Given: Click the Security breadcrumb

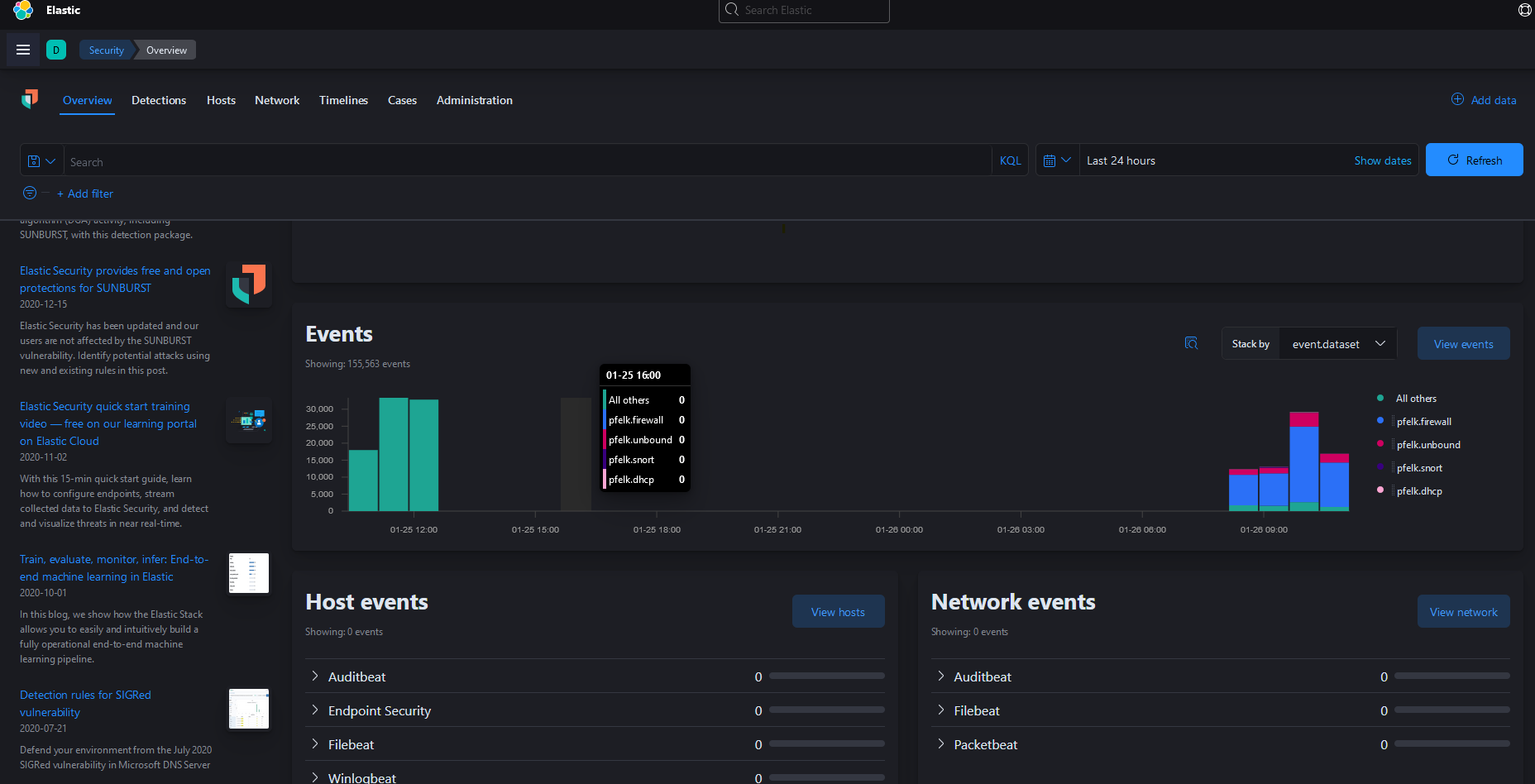Looking at the screenshot, I should [107, 50].
